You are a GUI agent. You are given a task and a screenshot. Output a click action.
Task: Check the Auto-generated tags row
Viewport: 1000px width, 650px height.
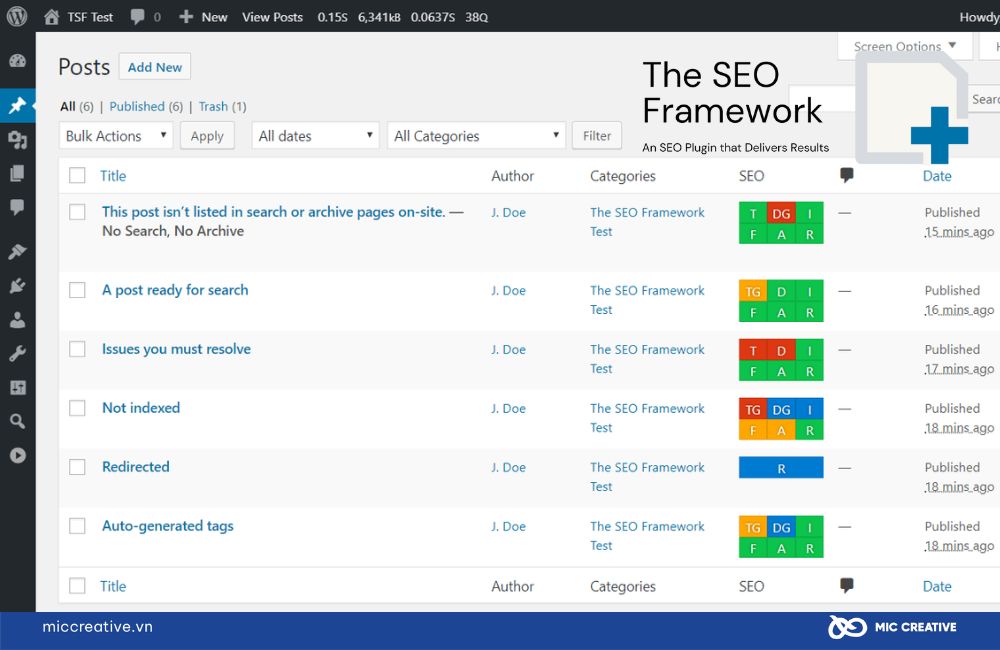pyautogui.click(x=77, y=526)
